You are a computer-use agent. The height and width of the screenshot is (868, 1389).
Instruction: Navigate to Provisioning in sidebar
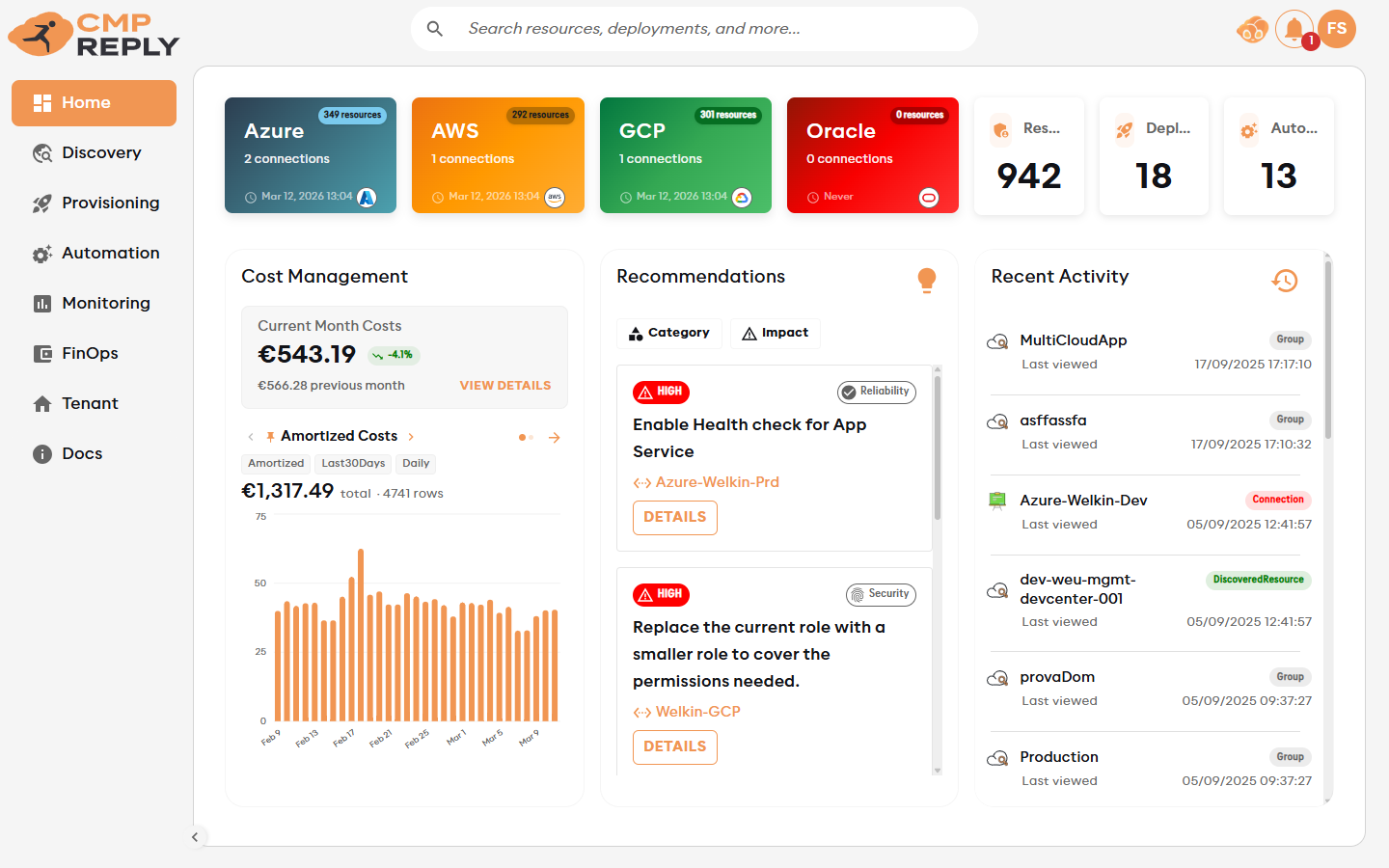pos(110,203)
